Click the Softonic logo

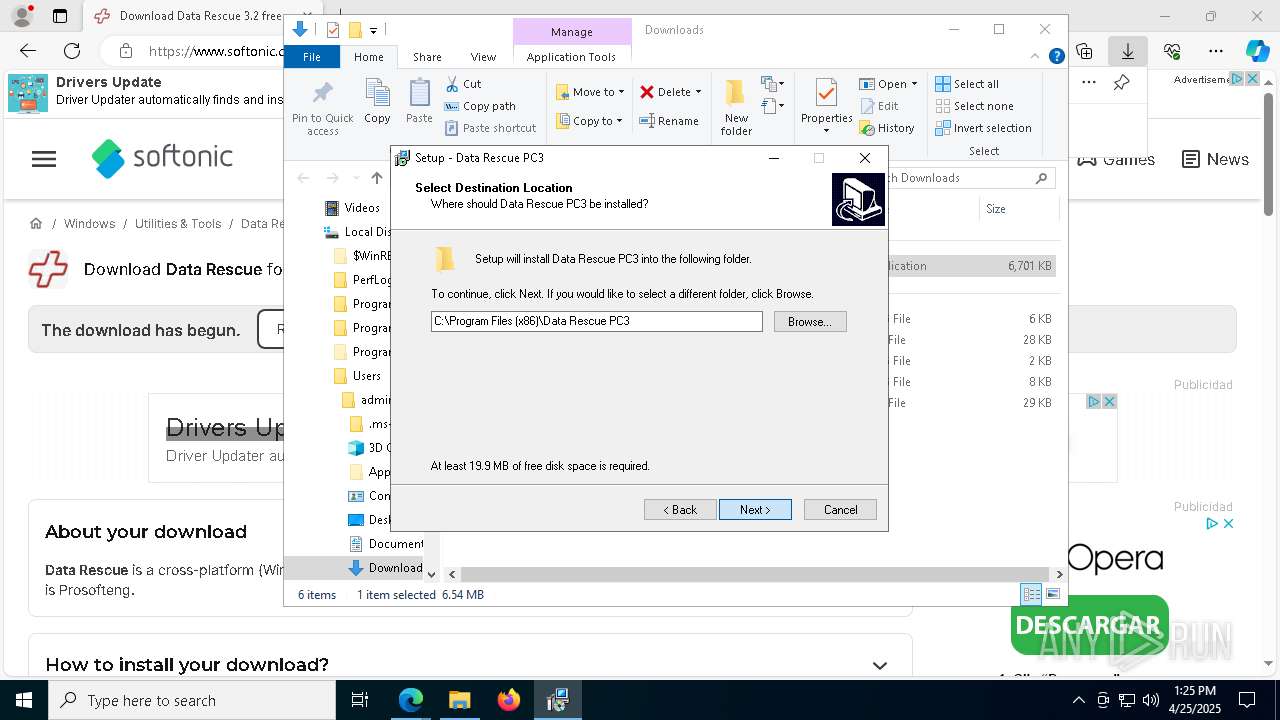pyautogui.click(x=162, y=158)
